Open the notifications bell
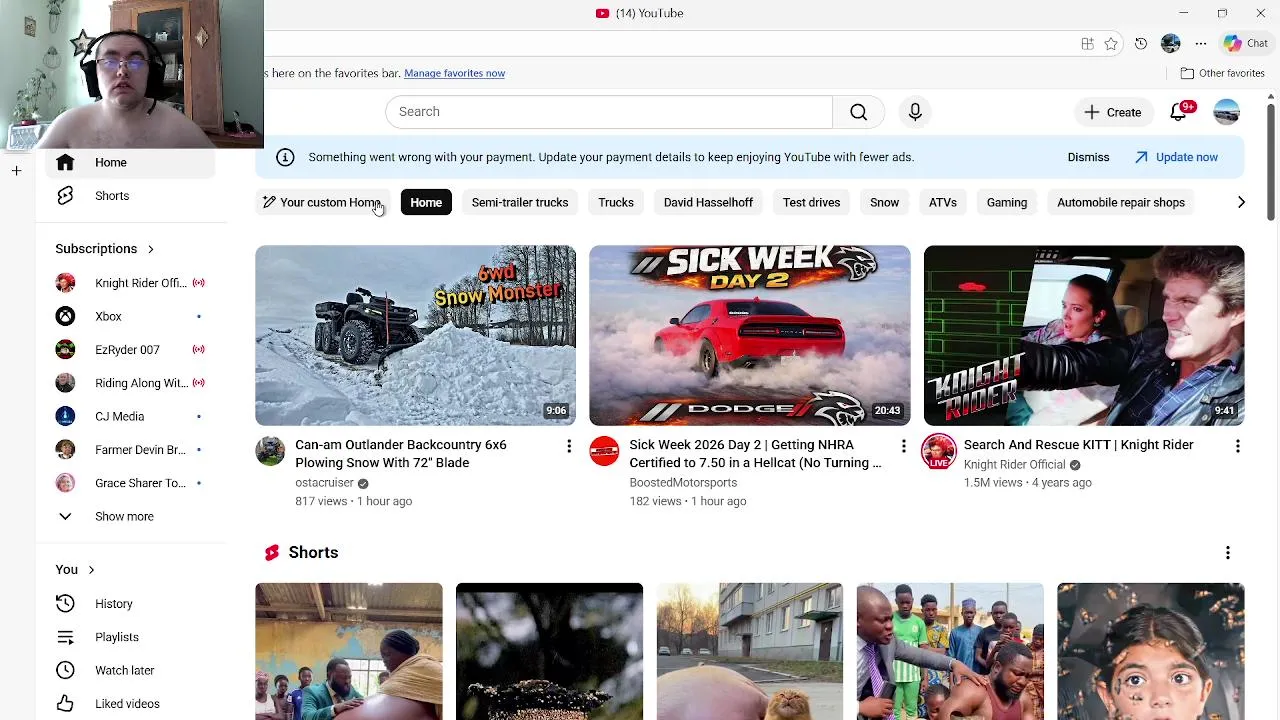This screenshot has height=720, width=1280. point(1179,112)
